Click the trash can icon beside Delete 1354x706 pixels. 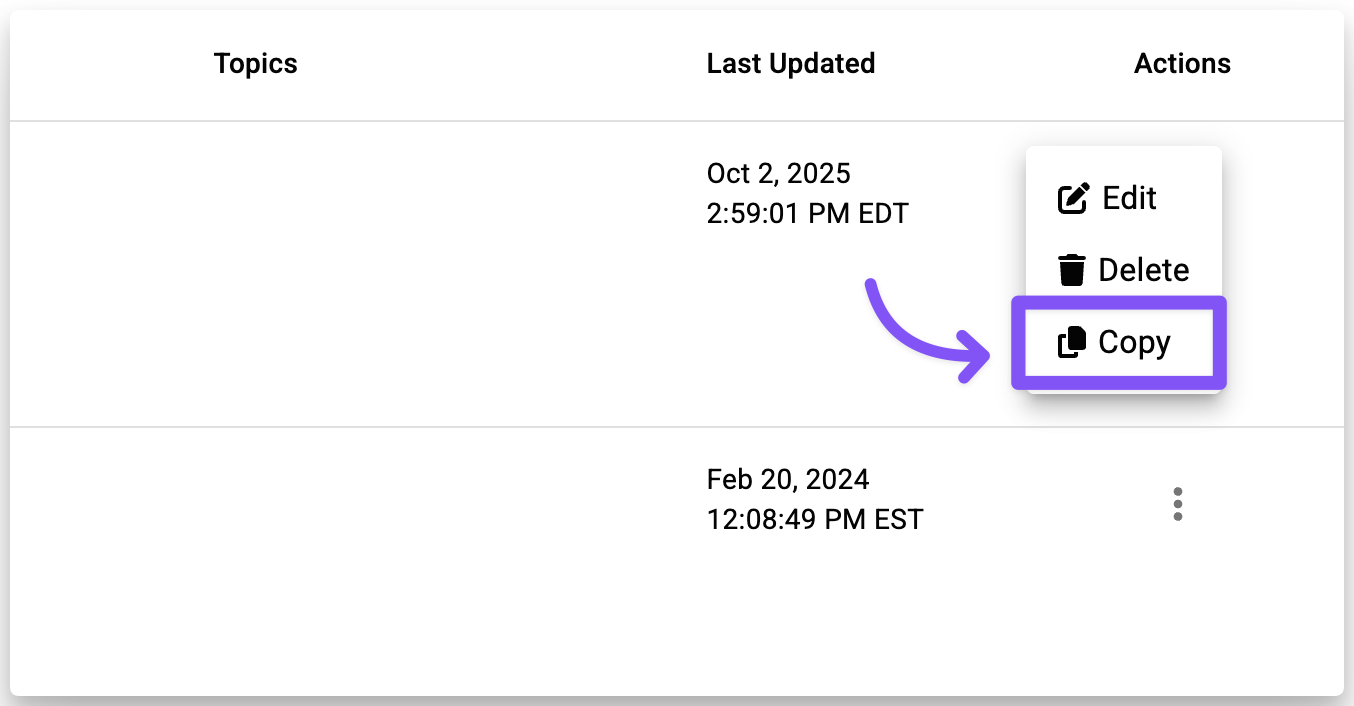coord(1072,270)
